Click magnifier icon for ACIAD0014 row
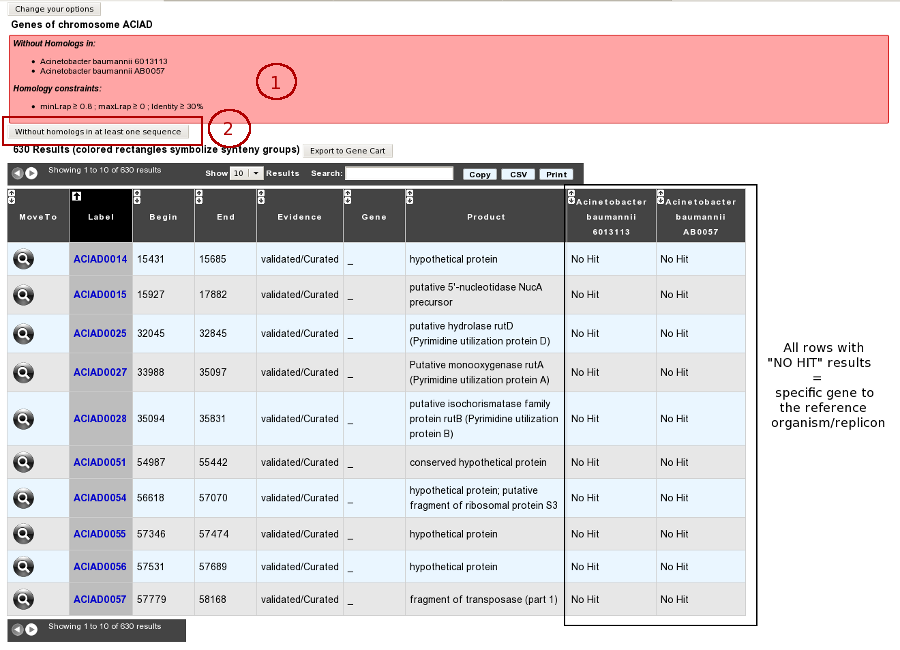900x650 pixels. (x=24, y=259)
